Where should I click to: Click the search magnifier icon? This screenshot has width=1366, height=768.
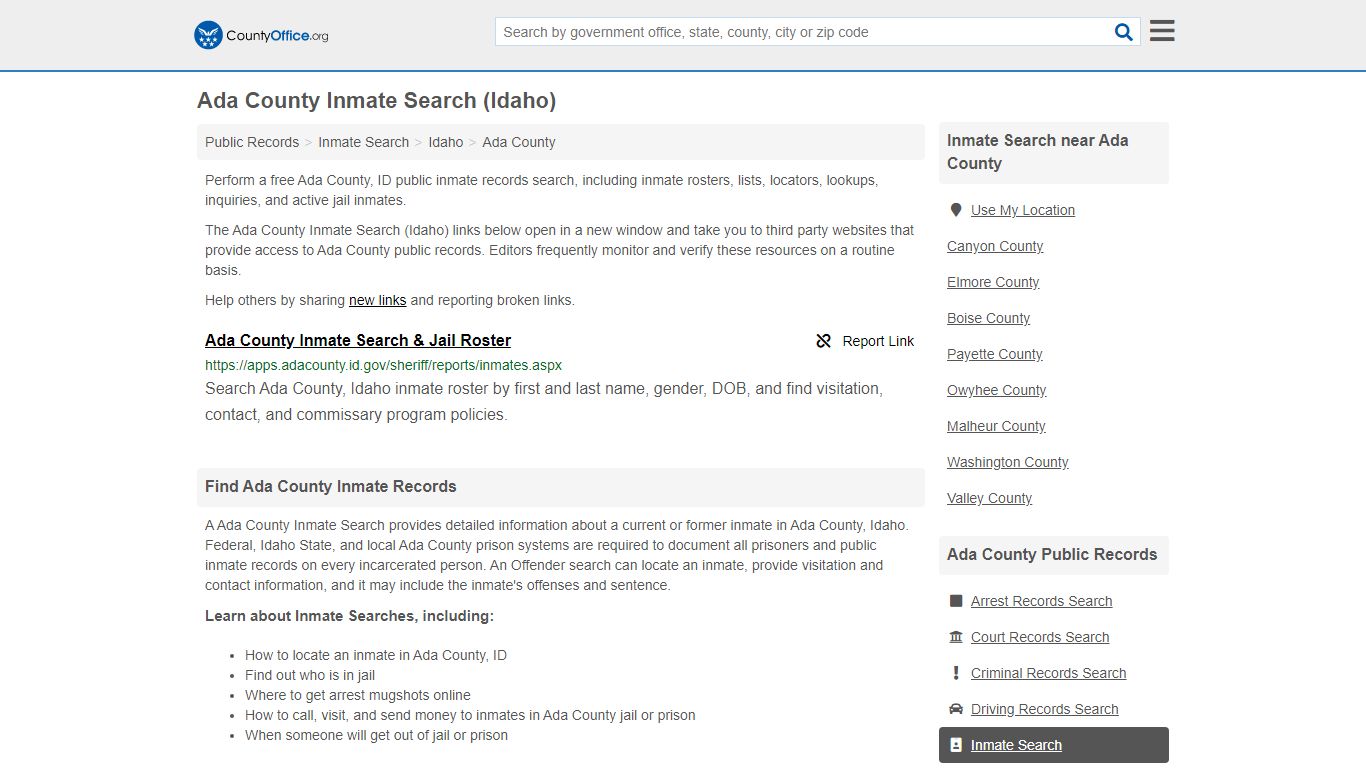point(1124,32)
